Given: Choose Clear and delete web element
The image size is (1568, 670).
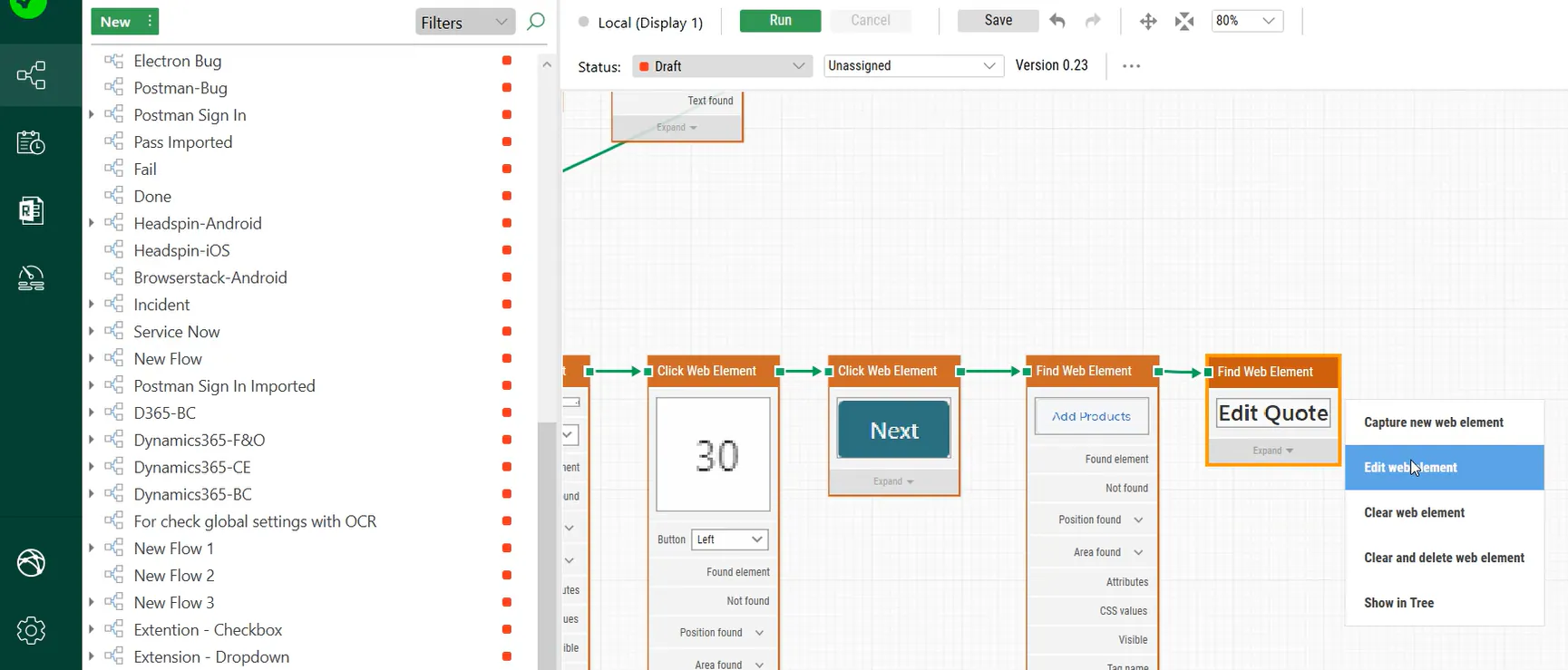Looking at the screenshot, I should [x=1444, y=558].
